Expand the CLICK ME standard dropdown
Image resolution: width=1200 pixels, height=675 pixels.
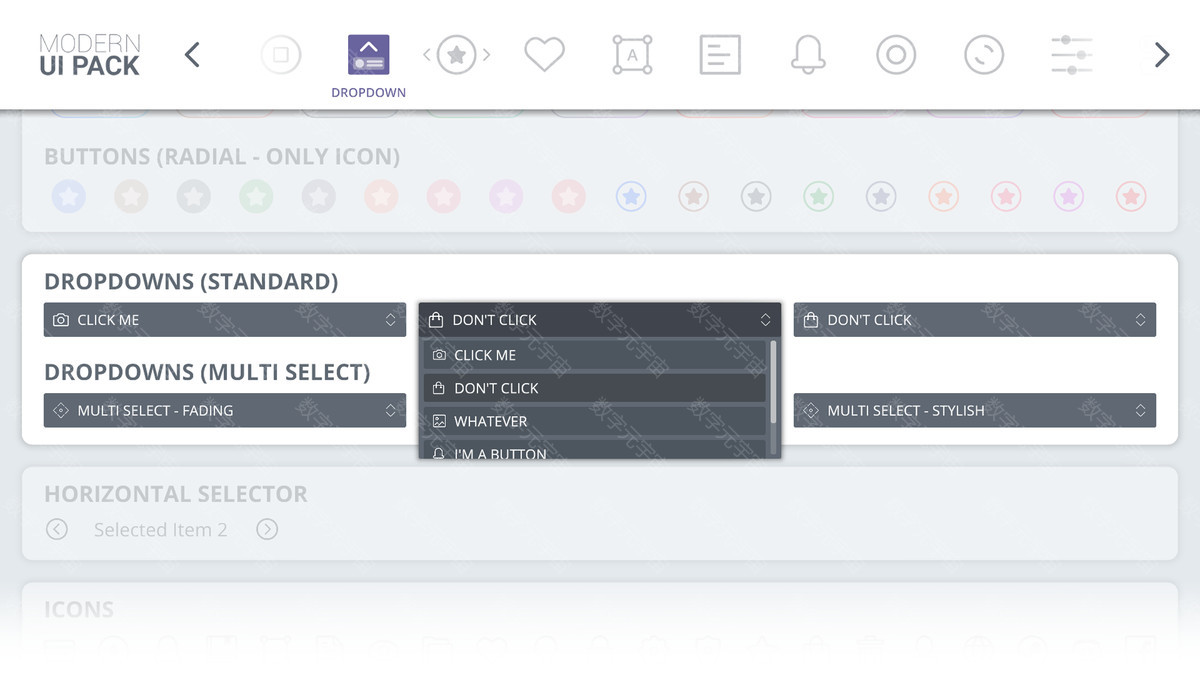(x=225, y=320)
